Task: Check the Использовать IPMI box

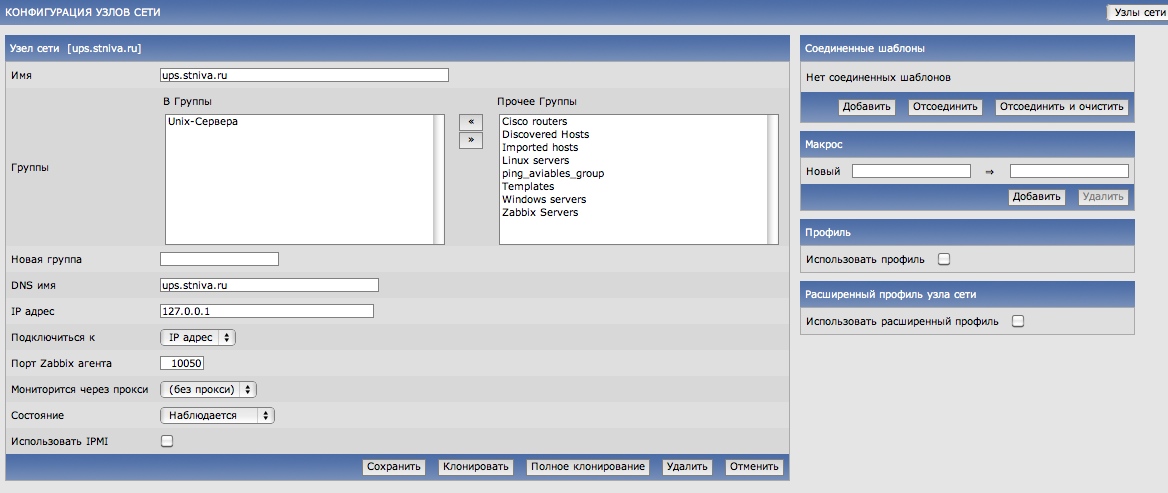Action: pyautogui.click(x=167, y=441)
